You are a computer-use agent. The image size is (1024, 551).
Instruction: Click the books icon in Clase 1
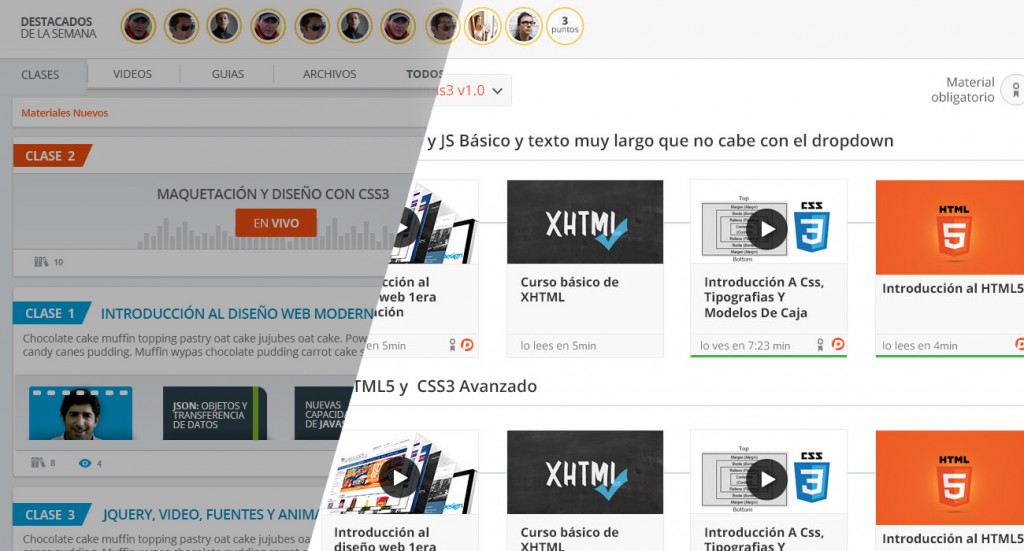point(38,463)
